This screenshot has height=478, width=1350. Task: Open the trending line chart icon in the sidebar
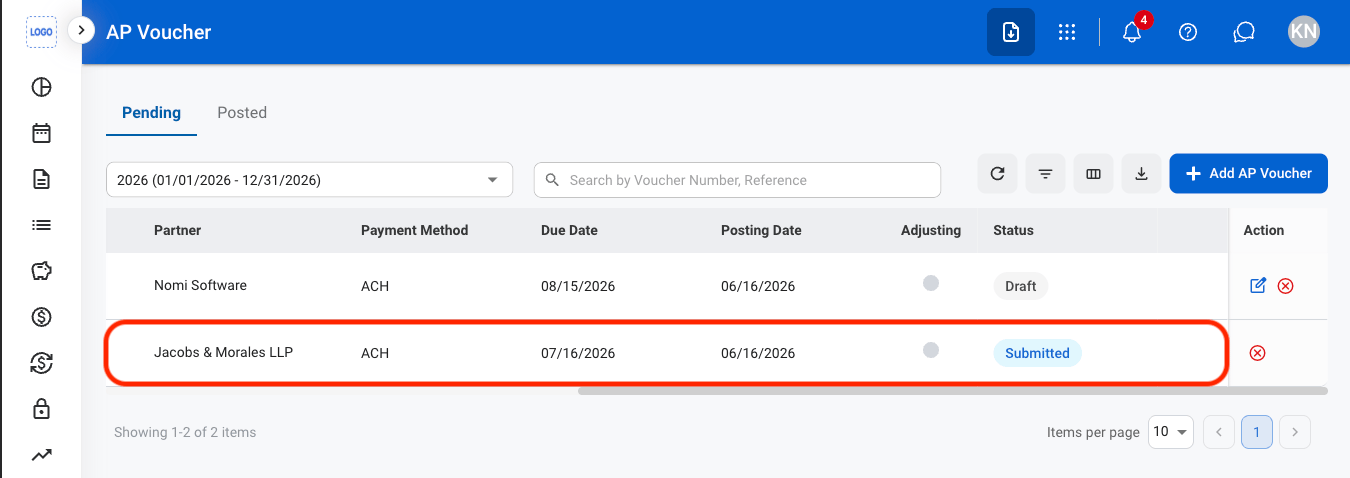(x=41, y=455)
